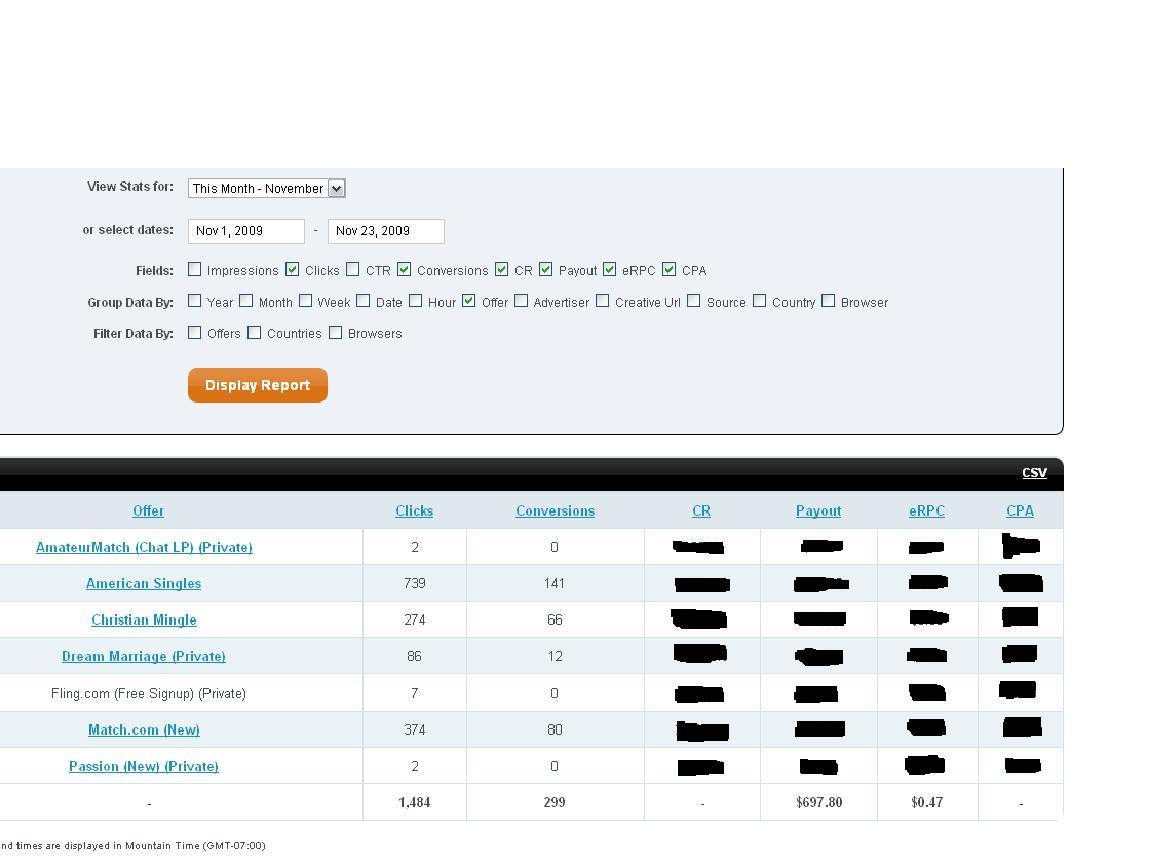Enable filter by Browsers checkbox
Screen dimensions: 1152x864
336,333
